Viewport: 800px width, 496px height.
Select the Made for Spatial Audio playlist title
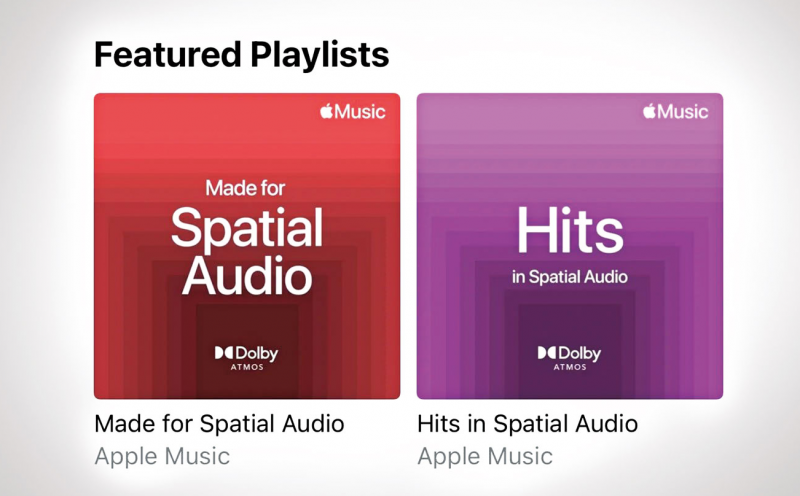click(x=219, y=424)
